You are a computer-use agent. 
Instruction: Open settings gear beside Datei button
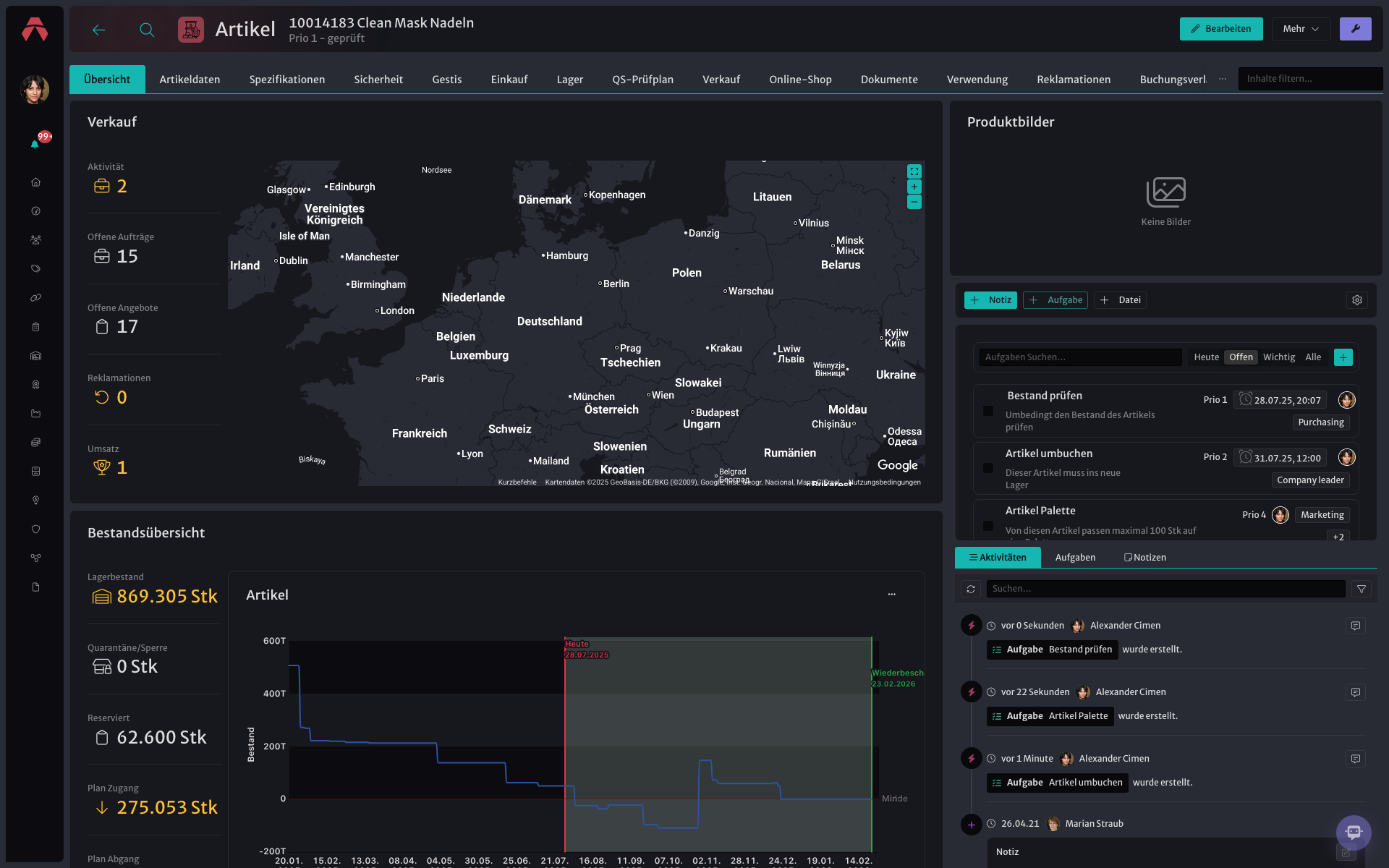tap(1357, 300)
